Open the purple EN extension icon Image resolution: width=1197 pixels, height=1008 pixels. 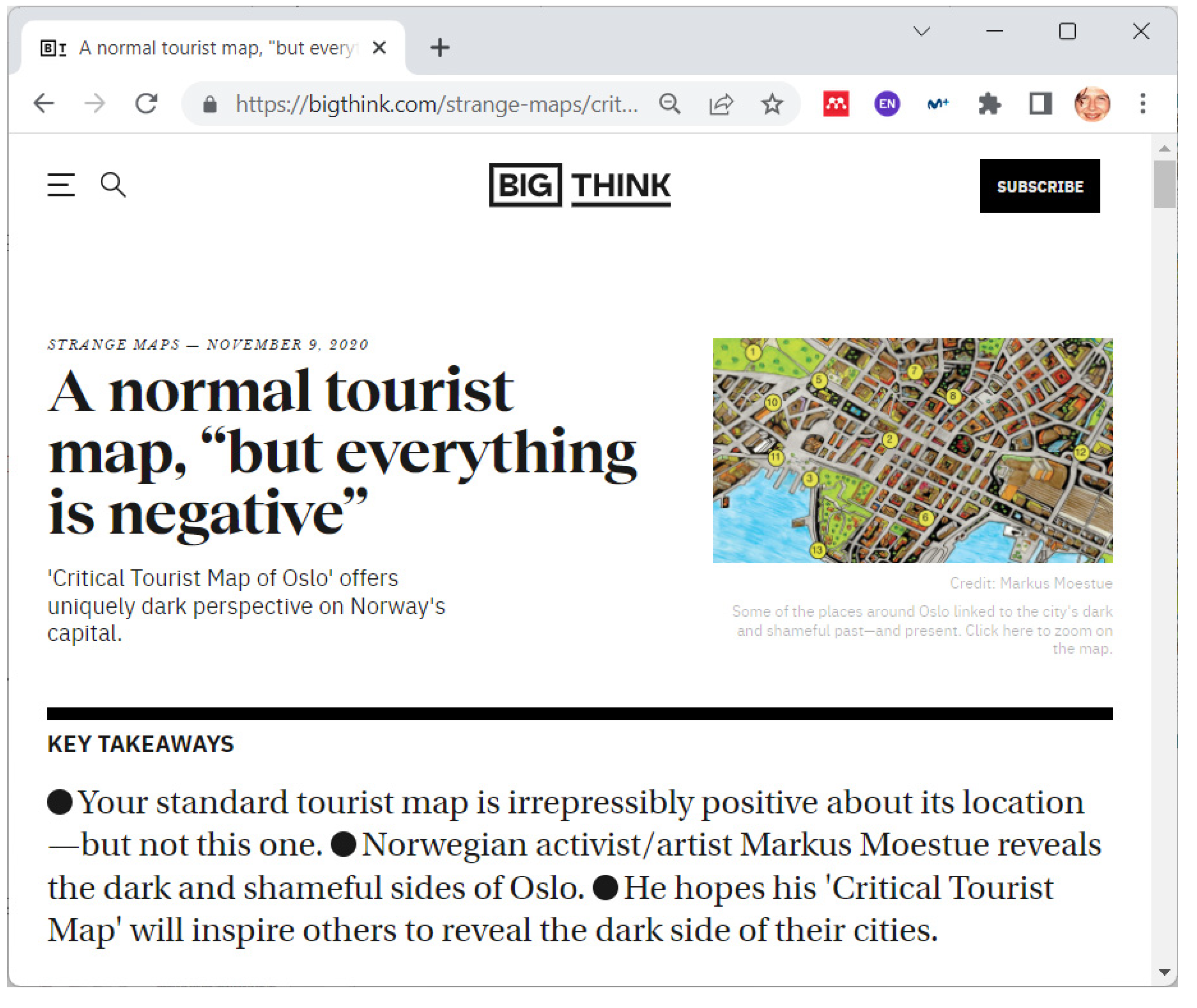coord(887,104)
